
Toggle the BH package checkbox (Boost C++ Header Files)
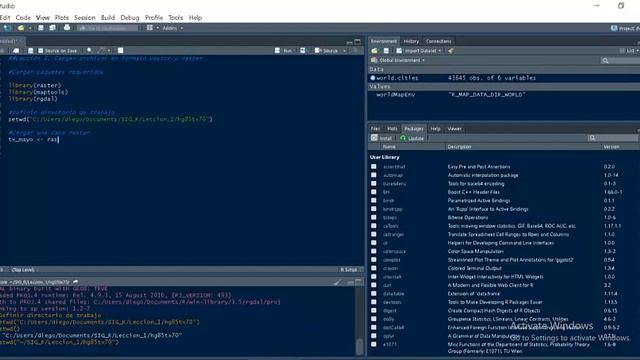(373, 192)
